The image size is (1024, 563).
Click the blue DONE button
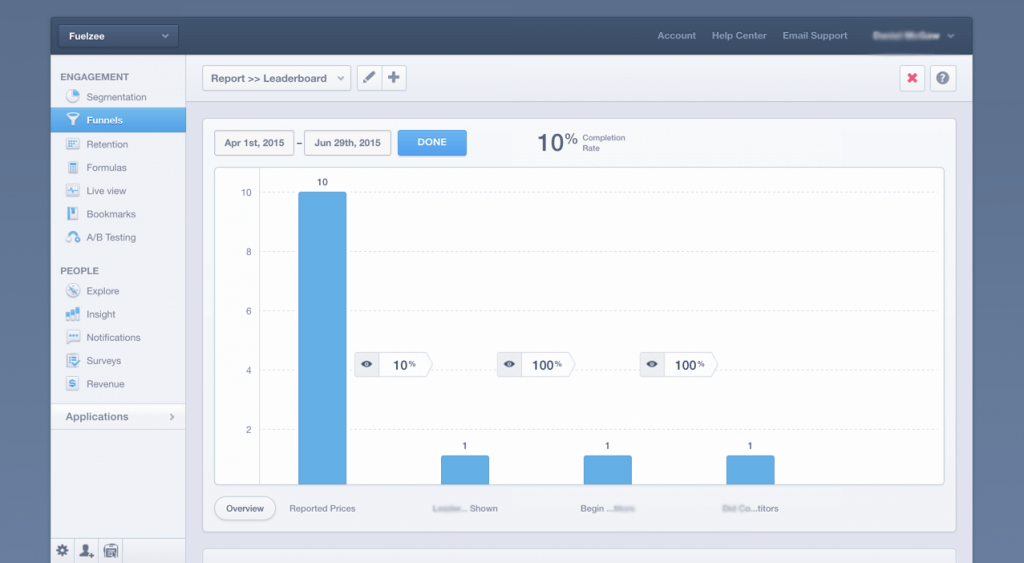pyautogui.click(x=432, y=142)
